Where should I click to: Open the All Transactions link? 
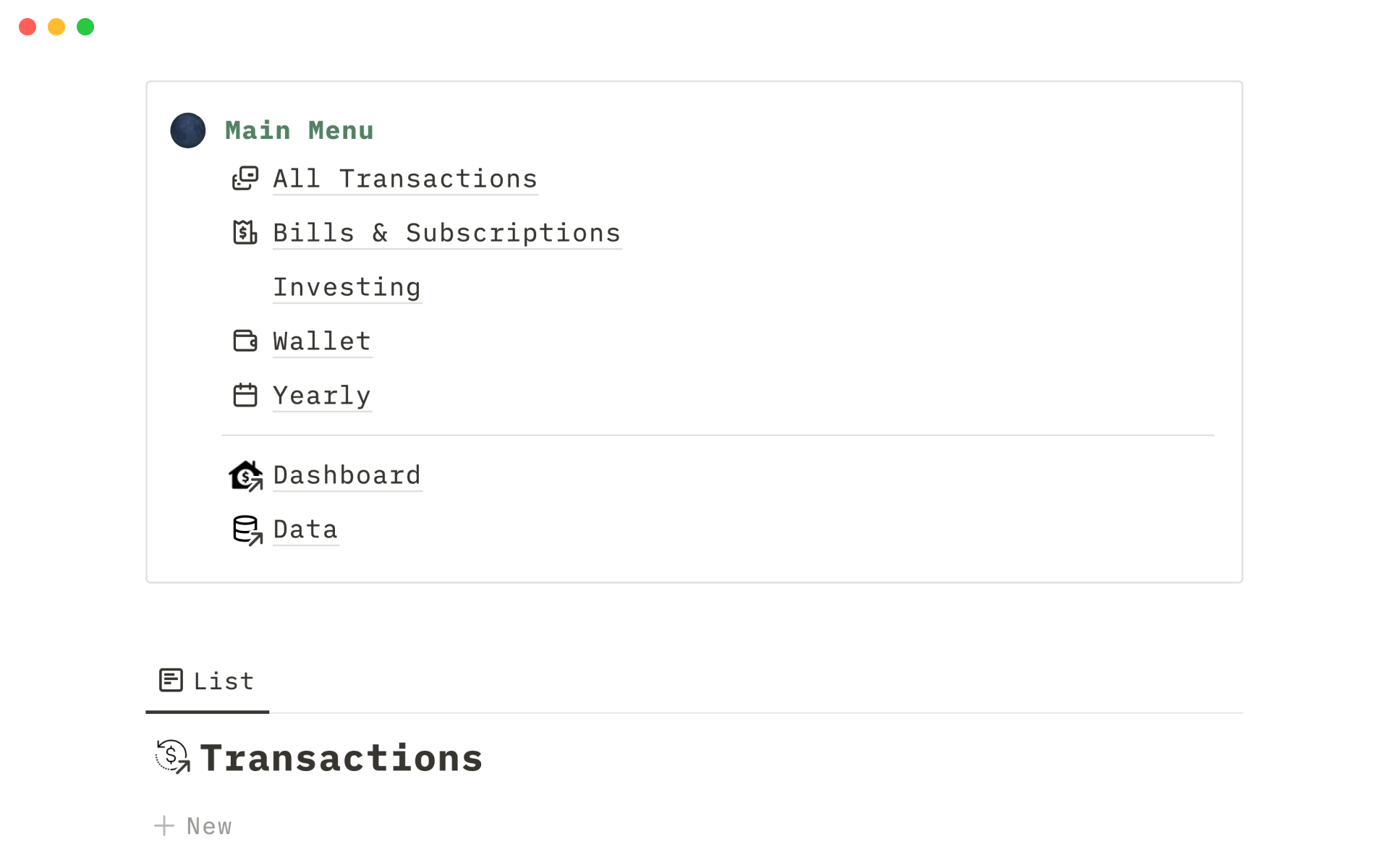pos(405,179)
